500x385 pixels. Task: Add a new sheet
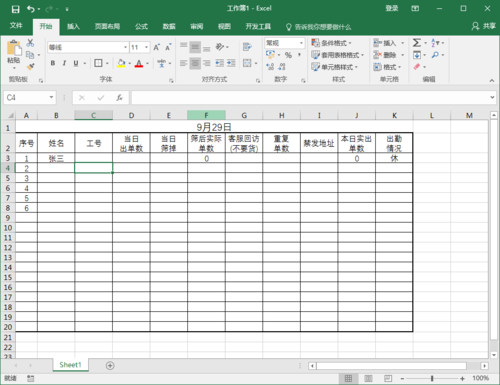tap(110, 366)
